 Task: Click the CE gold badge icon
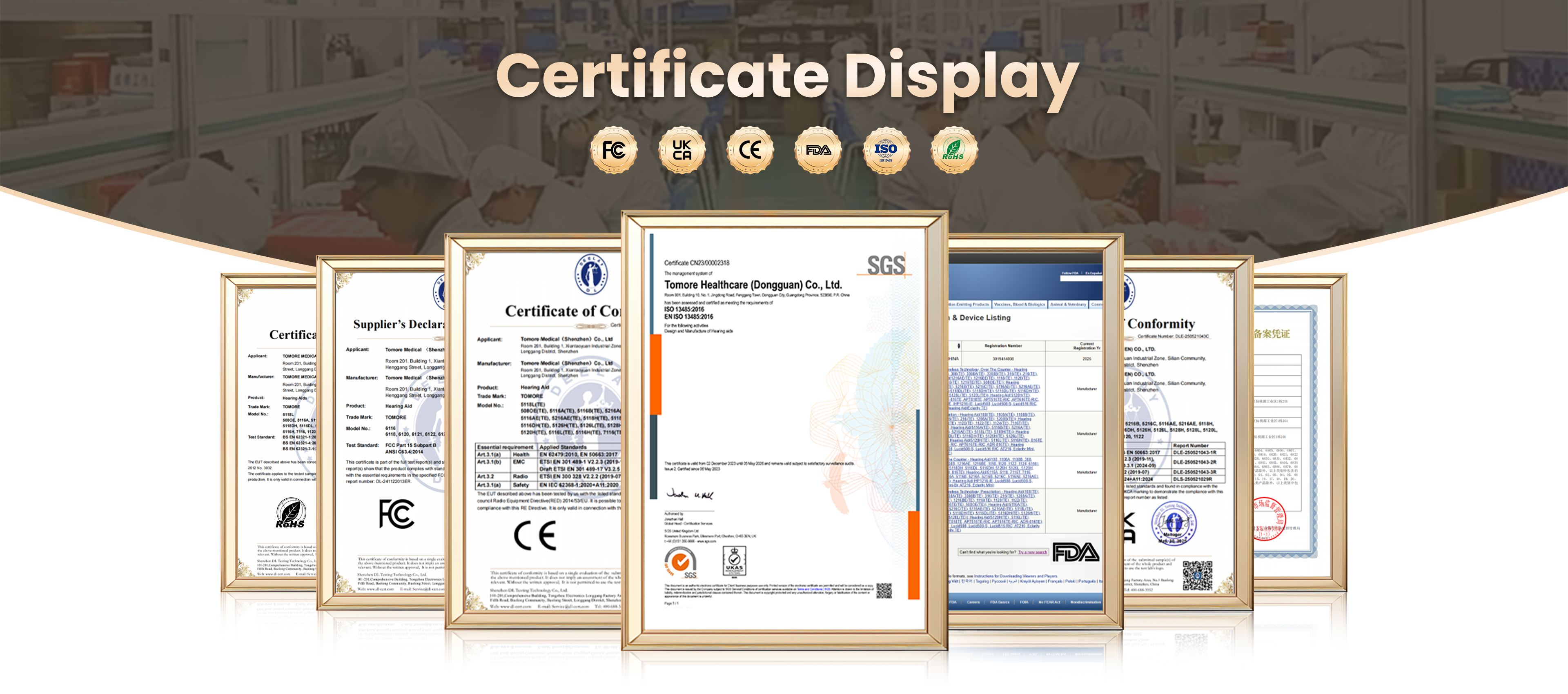[750, 150]
